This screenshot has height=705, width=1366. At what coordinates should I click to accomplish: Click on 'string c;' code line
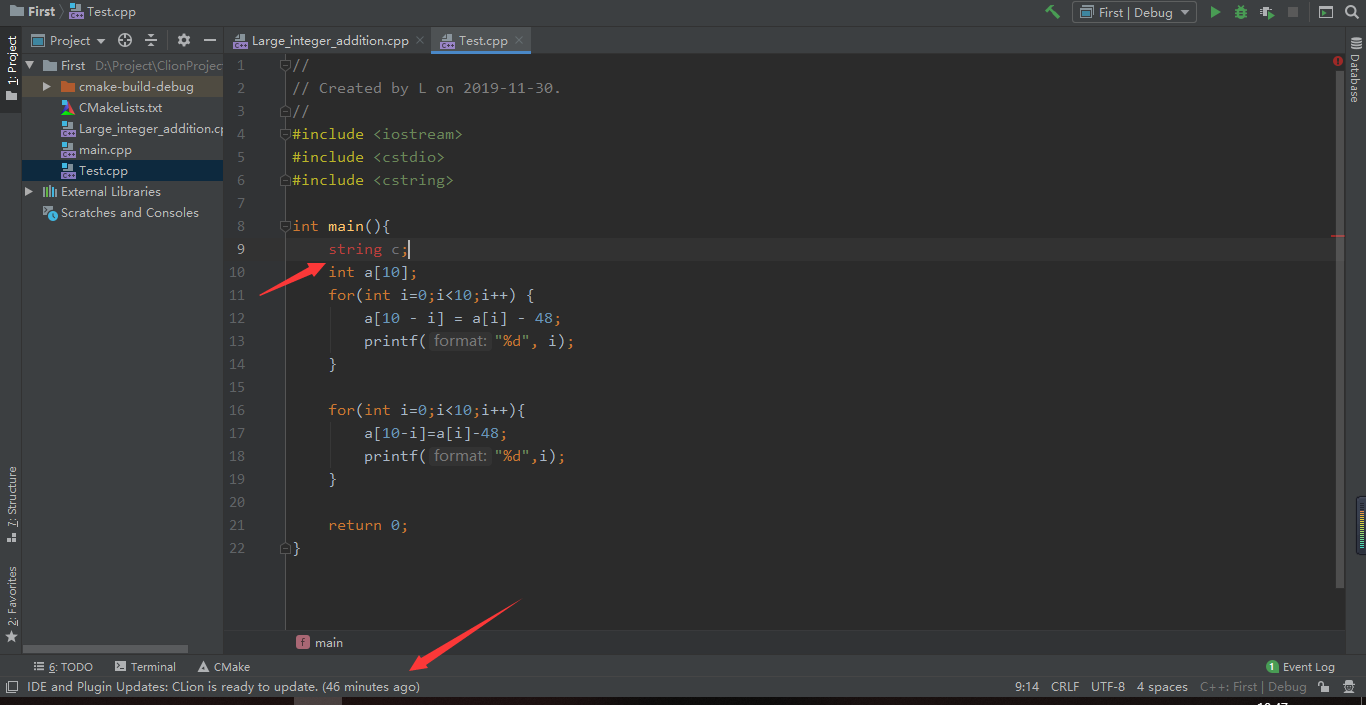pyautogui.click(x=368, y=249)
